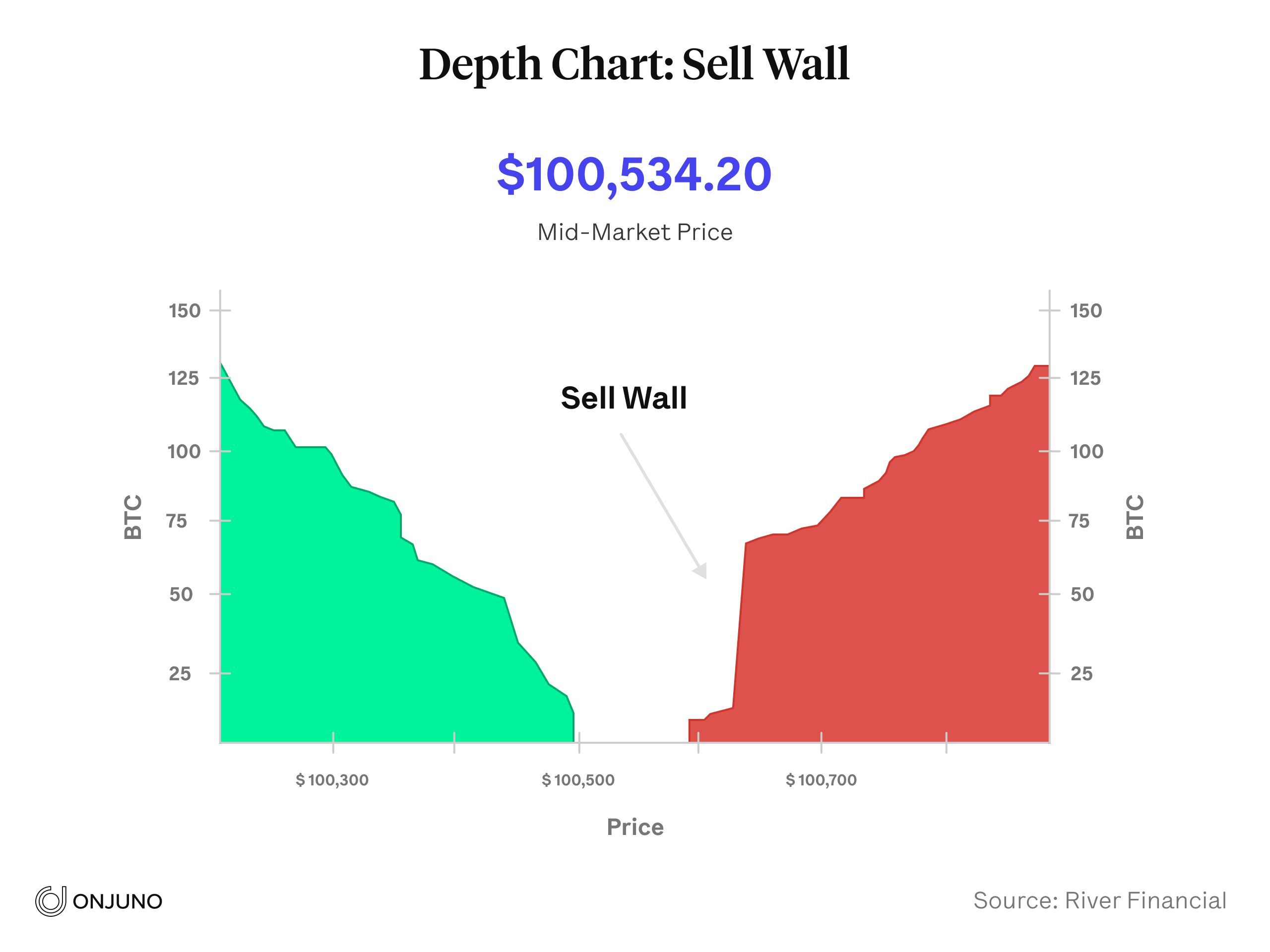Click the 150 tick label on the left axis
1270x952 pixels.
coord(185,310)
